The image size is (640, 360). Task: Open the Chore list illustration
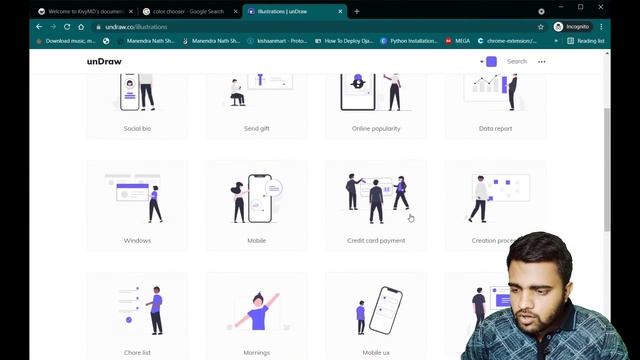tap(137, 316)
